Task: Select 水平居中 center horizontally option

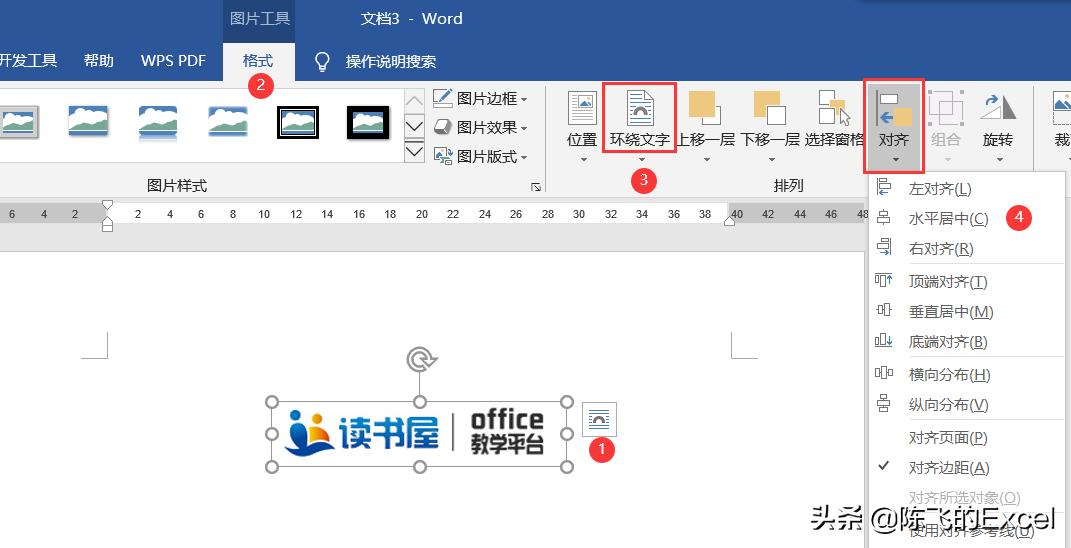Action: [x=966, y=219]
